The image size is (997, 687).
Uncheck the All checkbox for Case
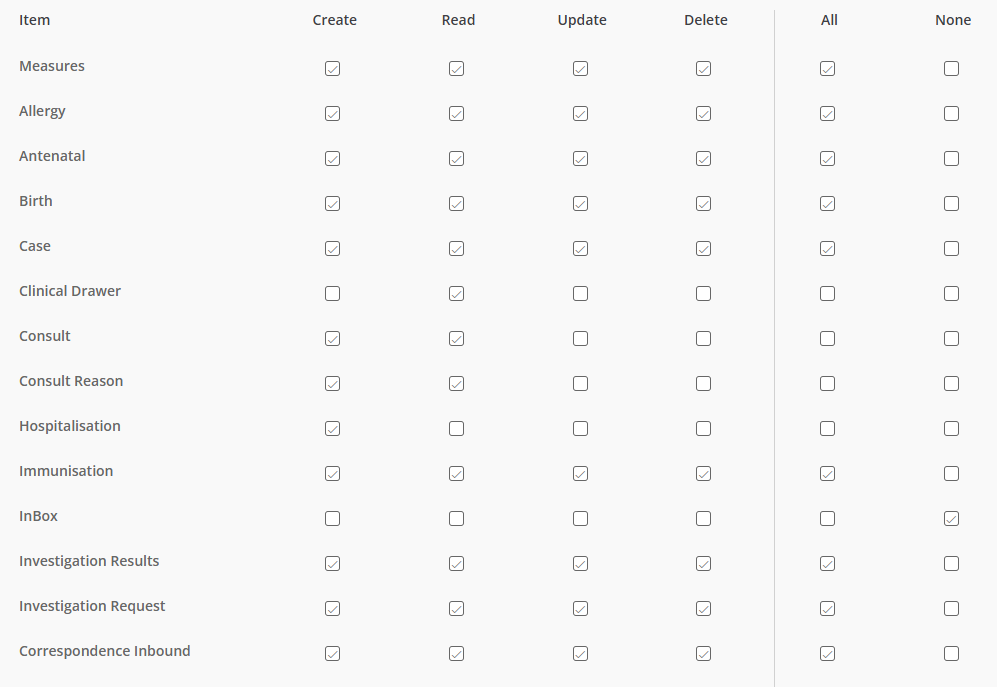(827, 249)
